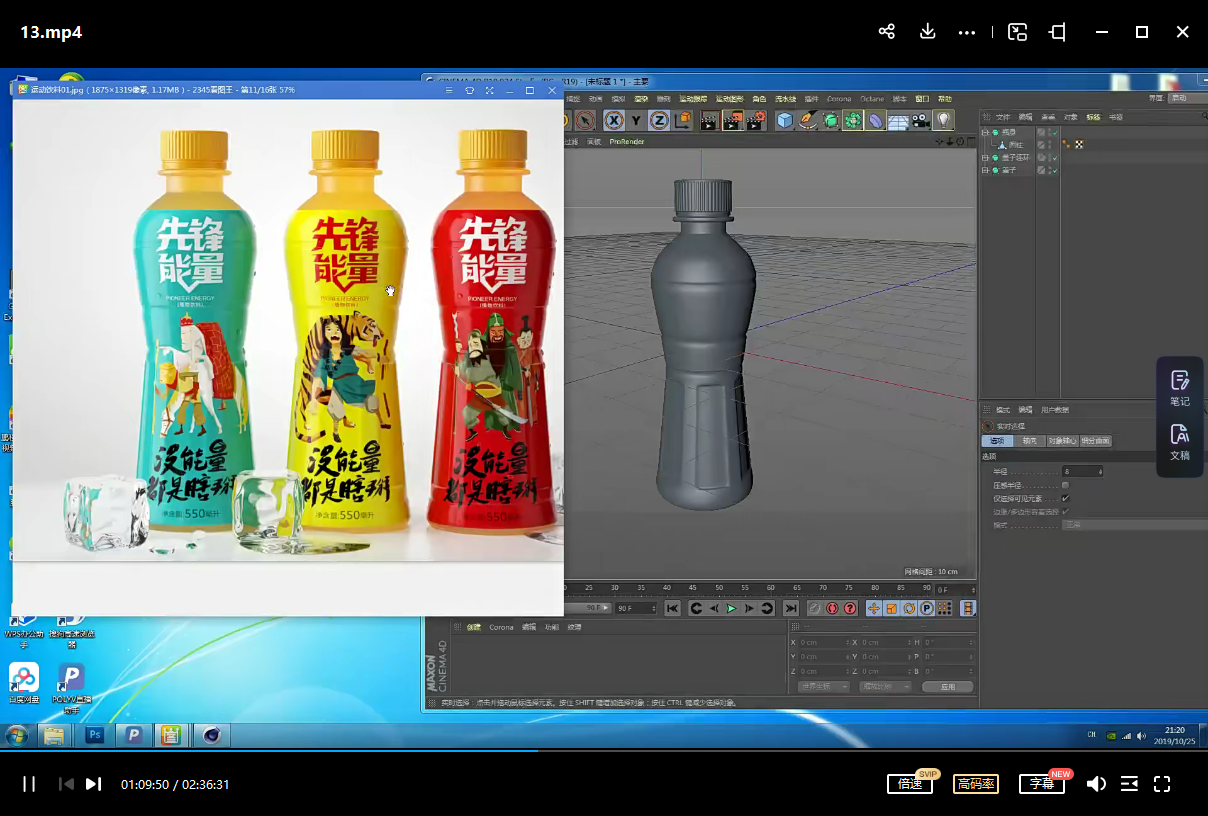Viewport: 1208px width, 816px height.
Task: Toggle 压感半径 checkbox
Action: 1065,485
